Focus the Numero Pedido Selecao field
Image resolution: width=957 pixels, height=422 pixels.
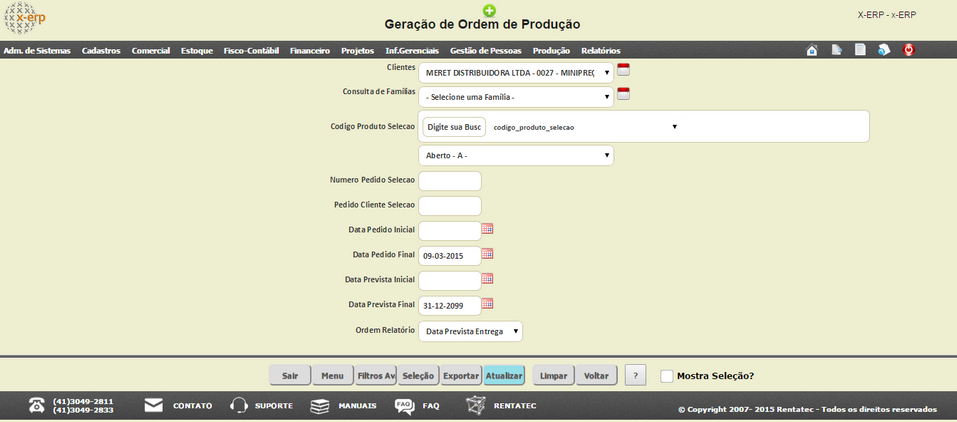click(x=450, y=181)
